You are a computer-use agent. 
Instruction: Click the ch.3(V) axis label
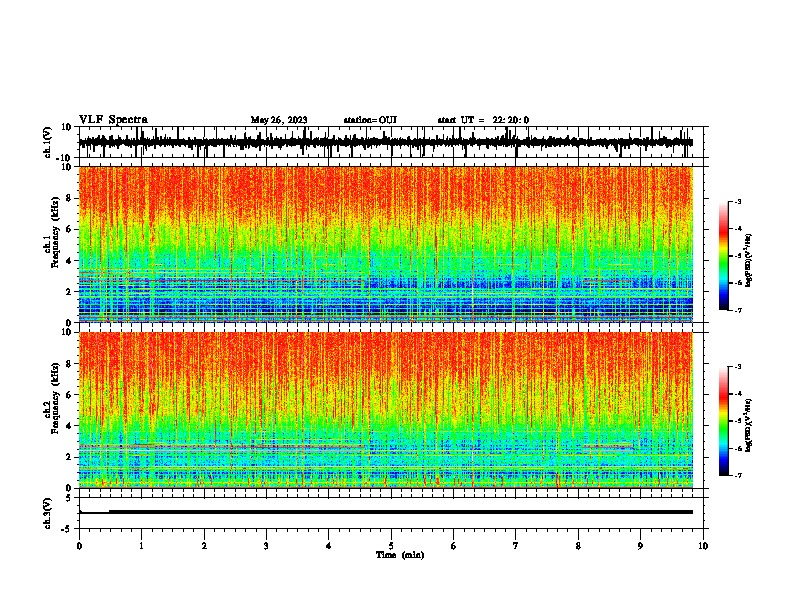pyautogui.click(x=48, y=513)
